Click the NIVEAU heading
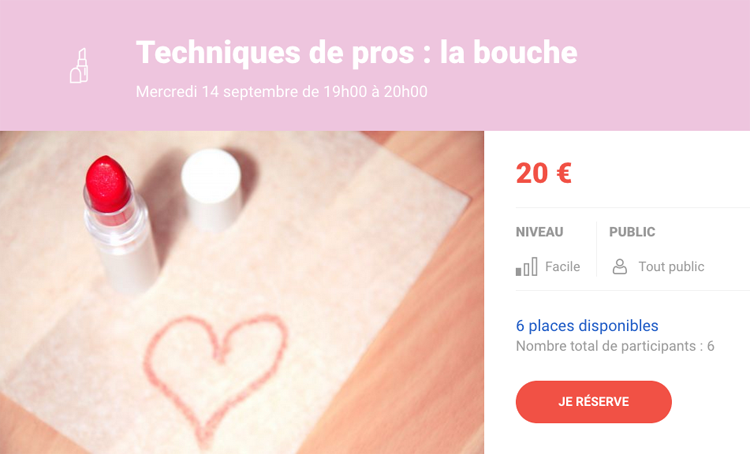 coord(539,232)
